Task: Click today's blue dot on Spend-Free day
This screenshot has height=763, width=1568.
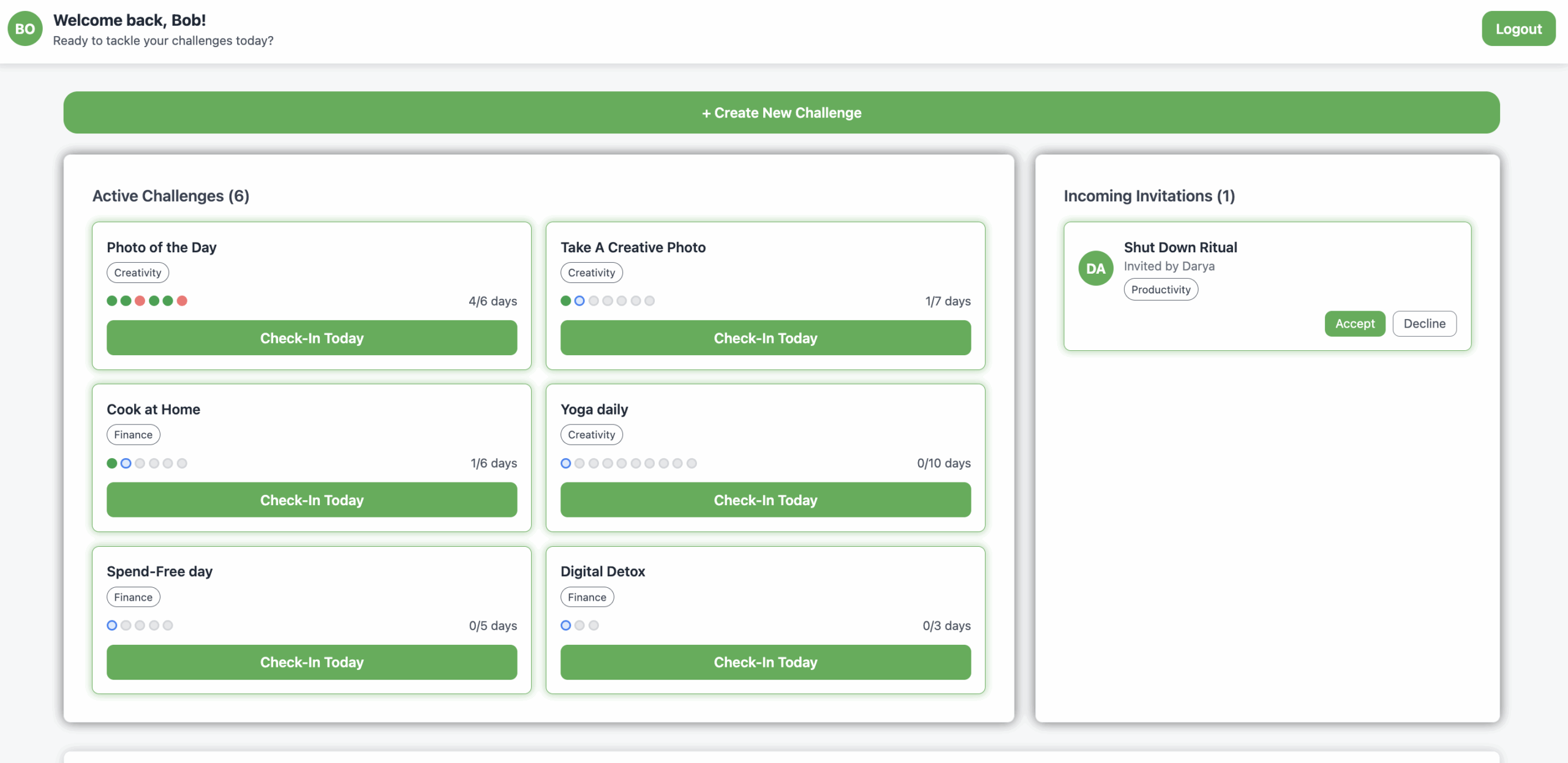Action: (111, 625)
